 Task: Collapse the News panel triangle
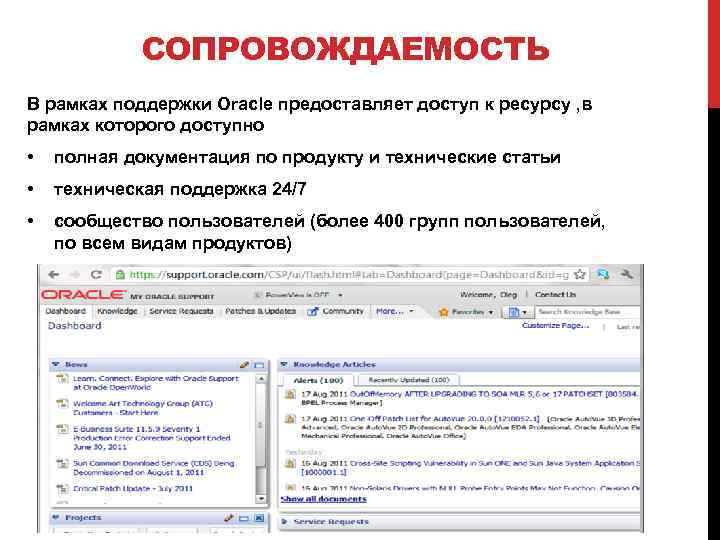point(56,365)
